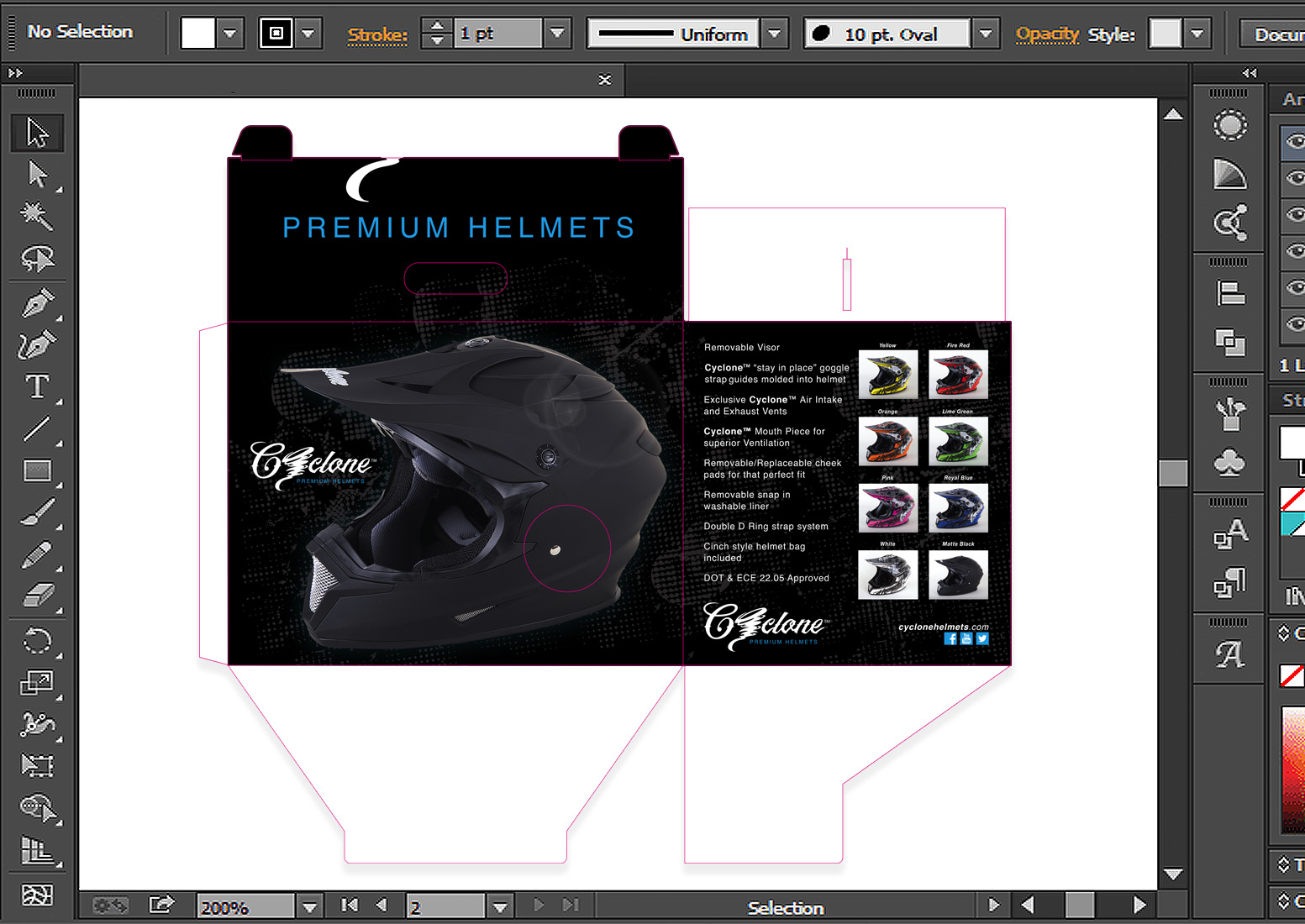Toggle visibility eye of fifth layer row
Viewport: 1305px width, 924px height.
tap(1295, 288)
